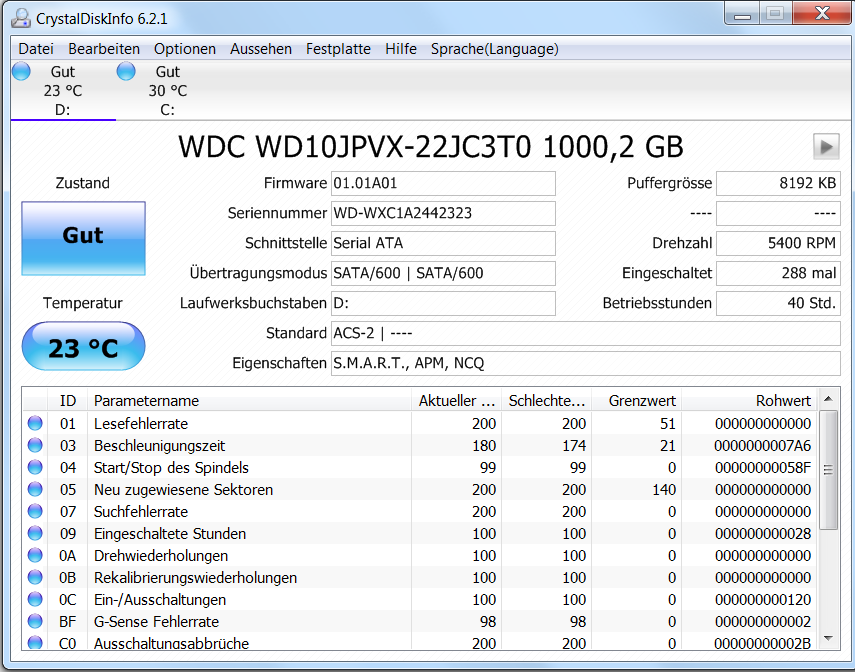855x672 pixels.
Task: Click the Laufwerksbuchstaben field D:
Action: point(443,303)
